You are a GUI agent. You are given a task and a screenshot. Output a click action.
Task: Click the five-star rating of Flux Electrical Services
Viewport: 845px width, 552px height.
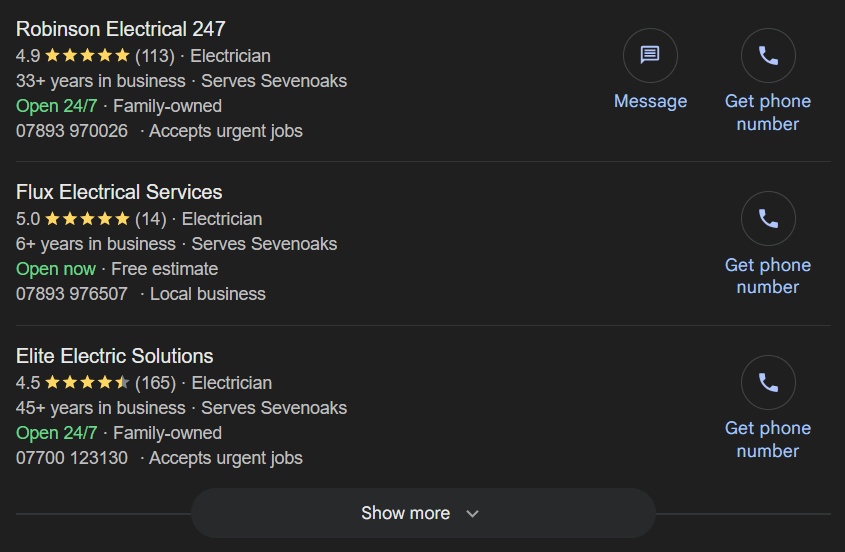click(x=87, y=219)
